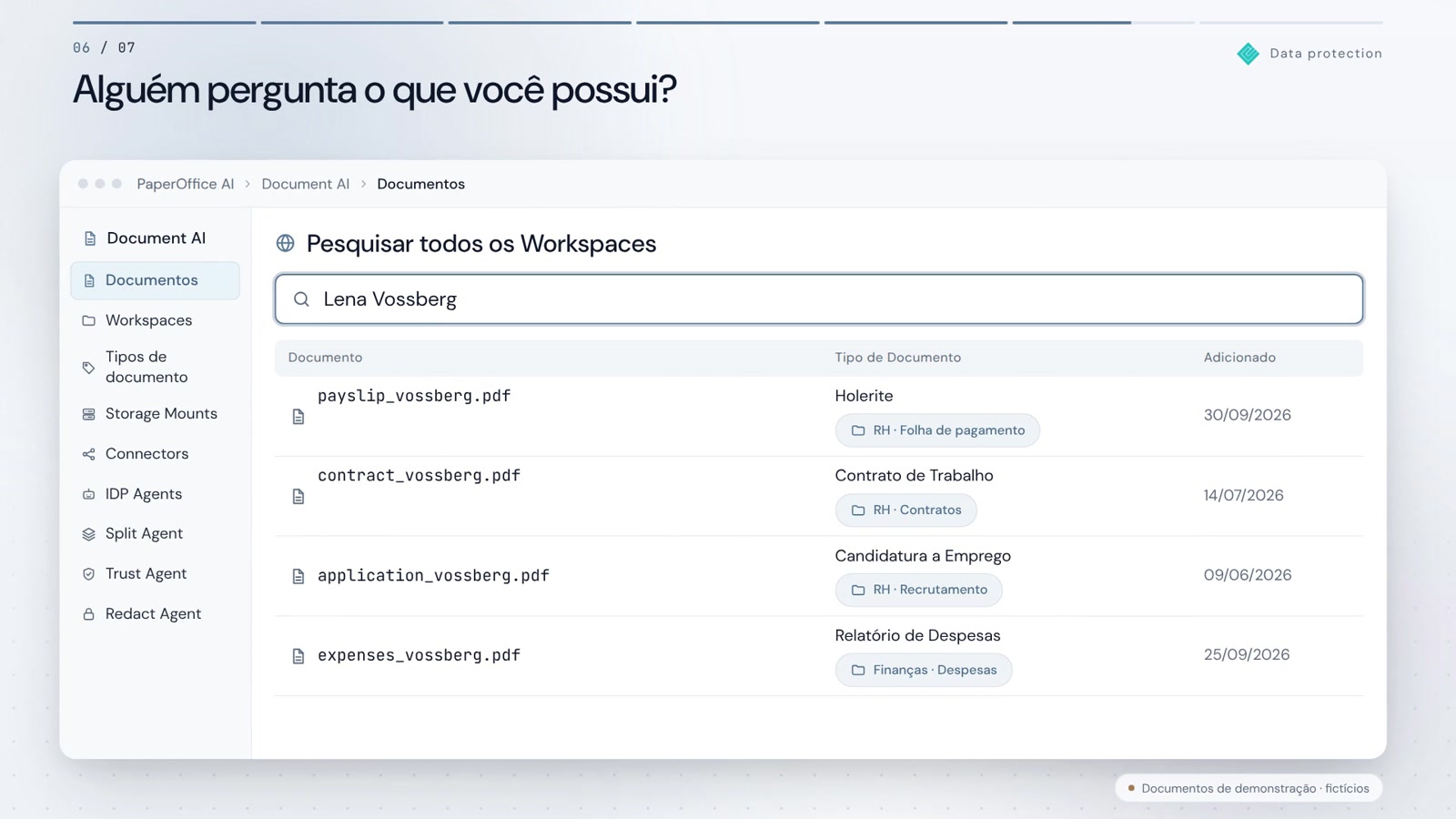Select the Holerite document type
This screenshot has width=1456, height=819.
[x=864, y=396]
